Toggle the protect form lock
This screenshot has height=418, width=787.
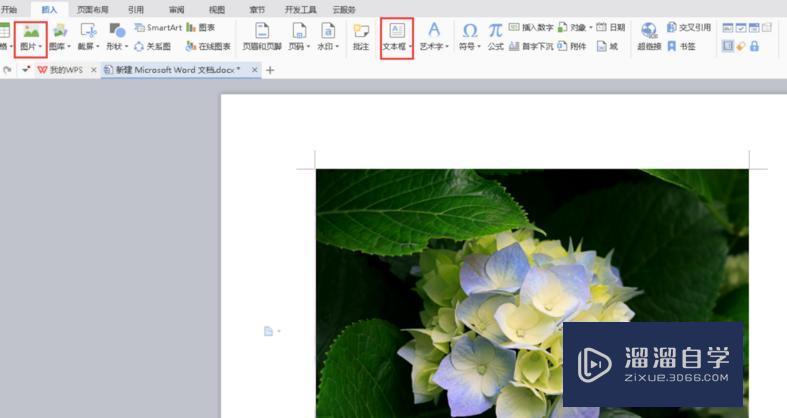point(754,47)
